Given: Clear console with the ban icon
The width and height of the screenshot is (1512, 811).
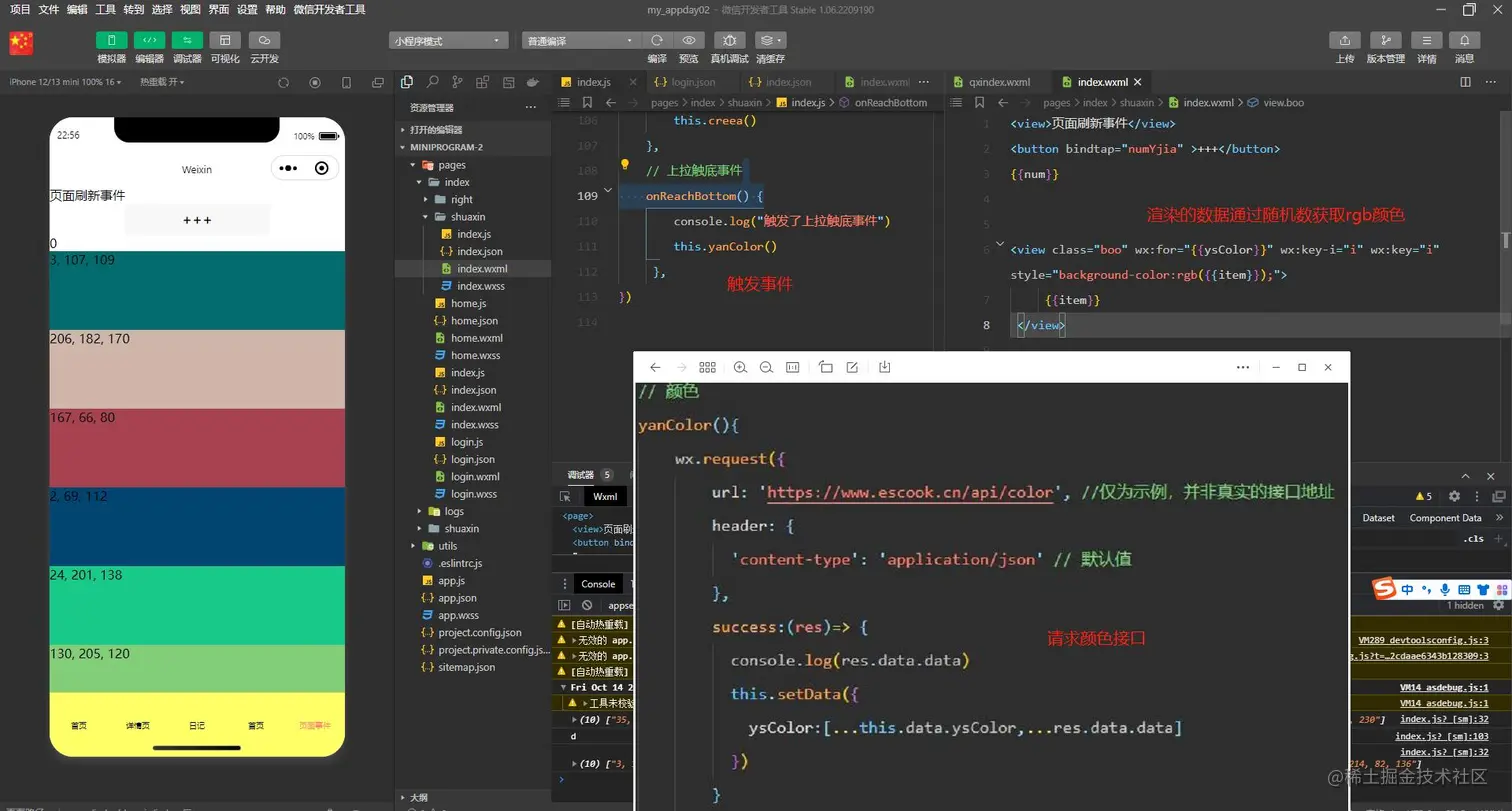Looking at the screenshot, I should [x=587, y=605].
